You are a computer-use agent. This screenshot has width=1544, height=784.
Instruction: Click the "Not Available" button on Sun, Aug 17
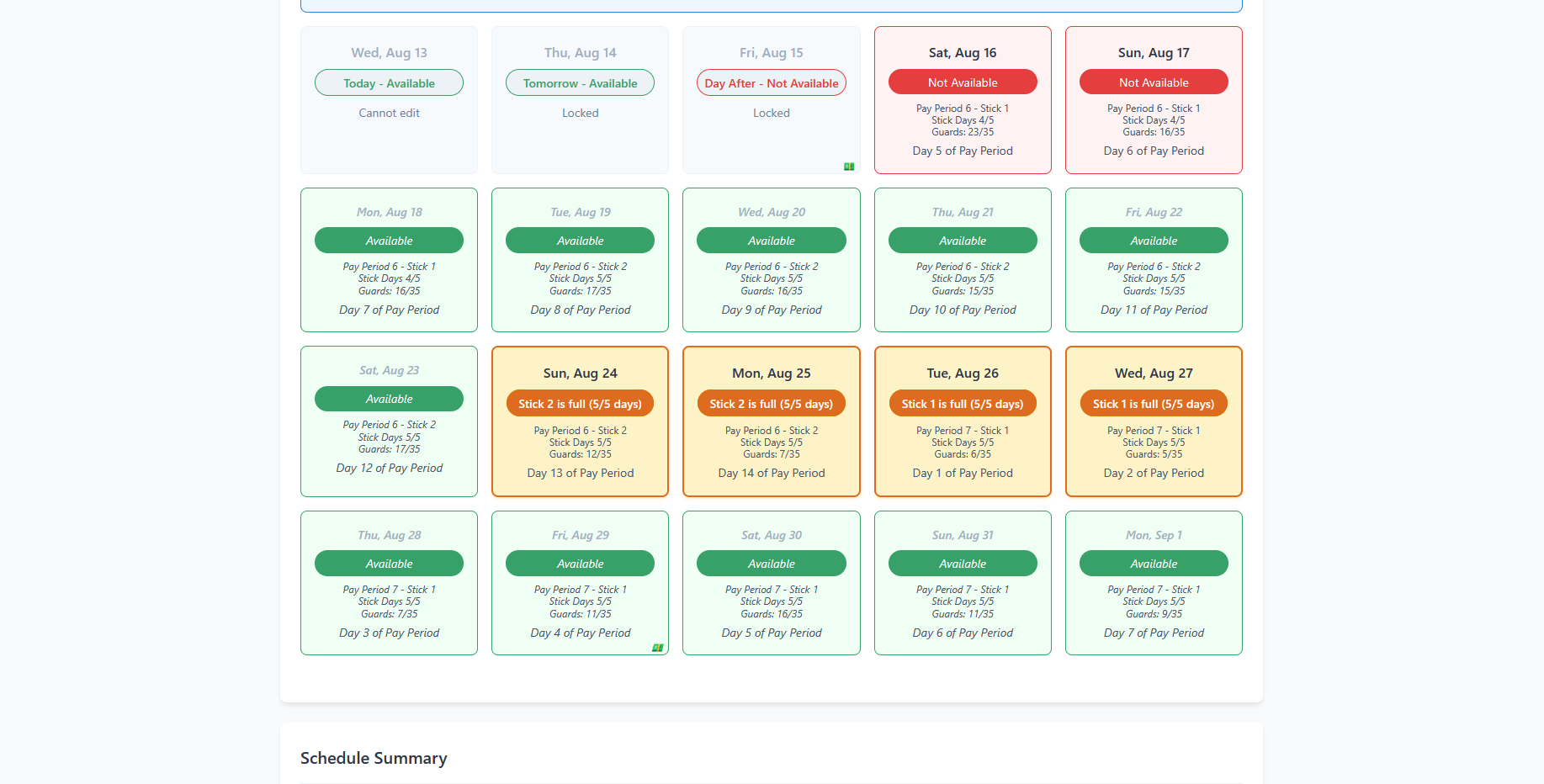(1153, 82)
